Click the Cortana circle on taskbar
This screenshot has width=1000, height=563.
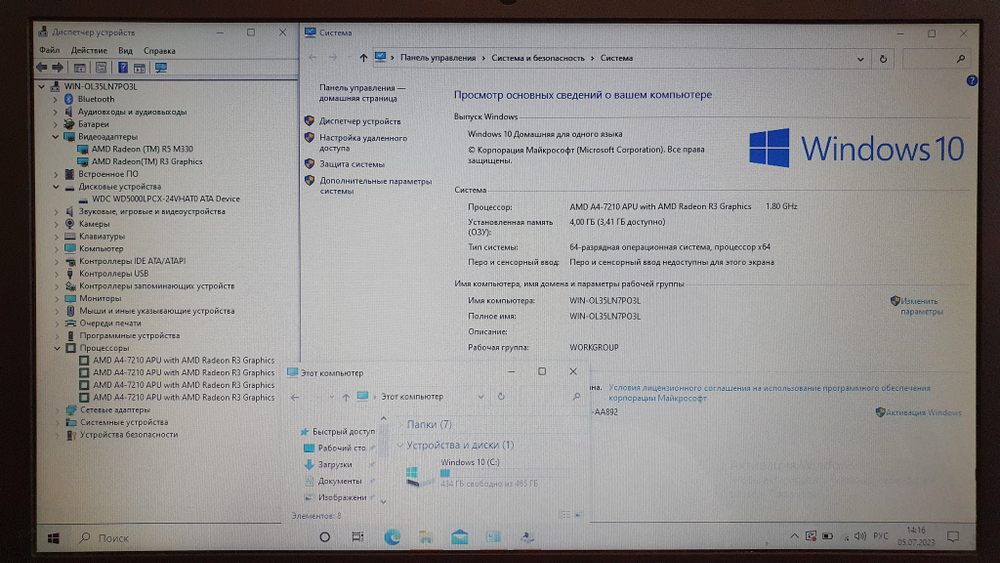tap(325, 537)
